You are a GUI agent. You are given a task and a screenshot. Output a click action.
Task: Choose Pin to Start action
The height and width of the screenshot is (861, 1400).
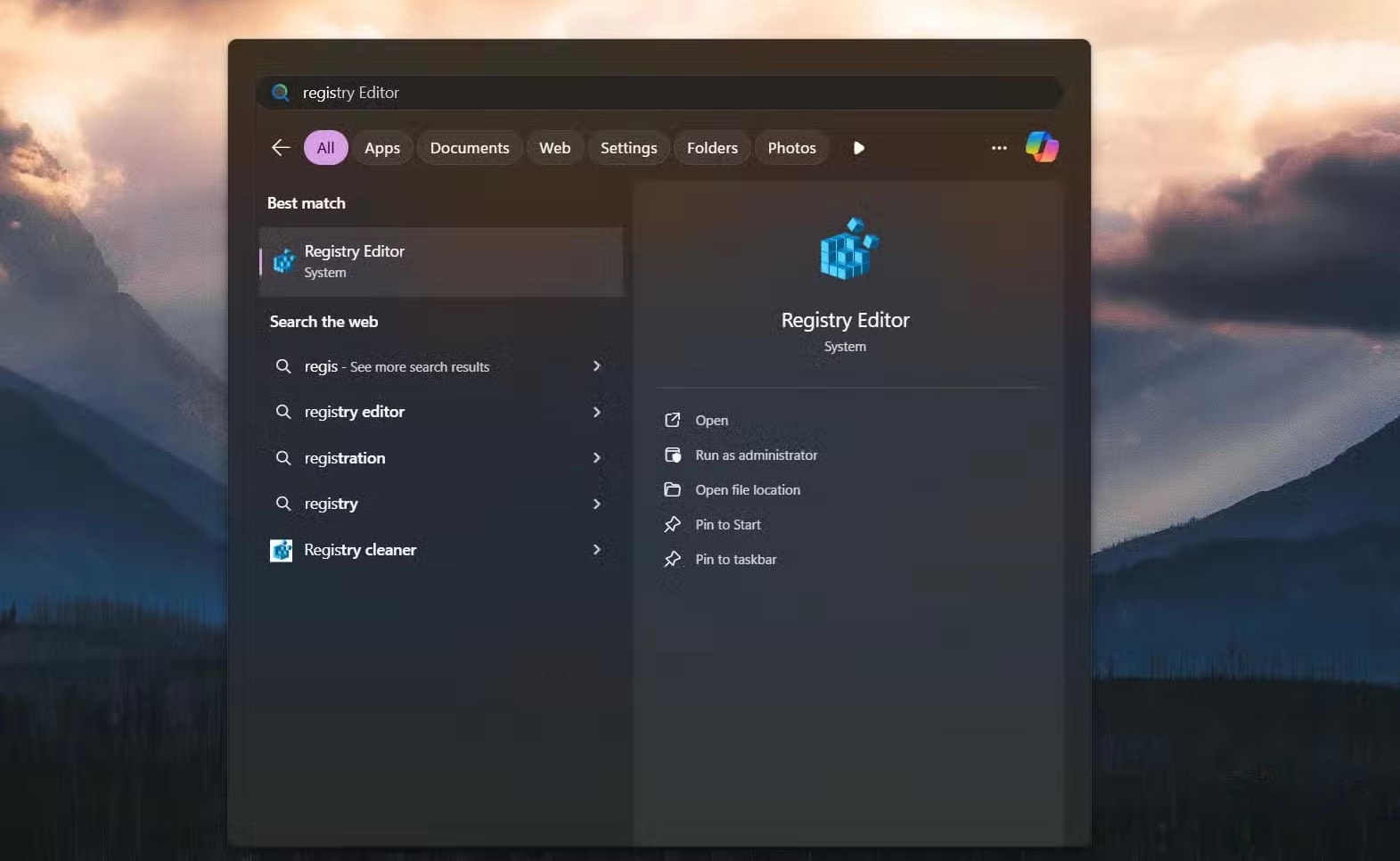coord(727,525)
